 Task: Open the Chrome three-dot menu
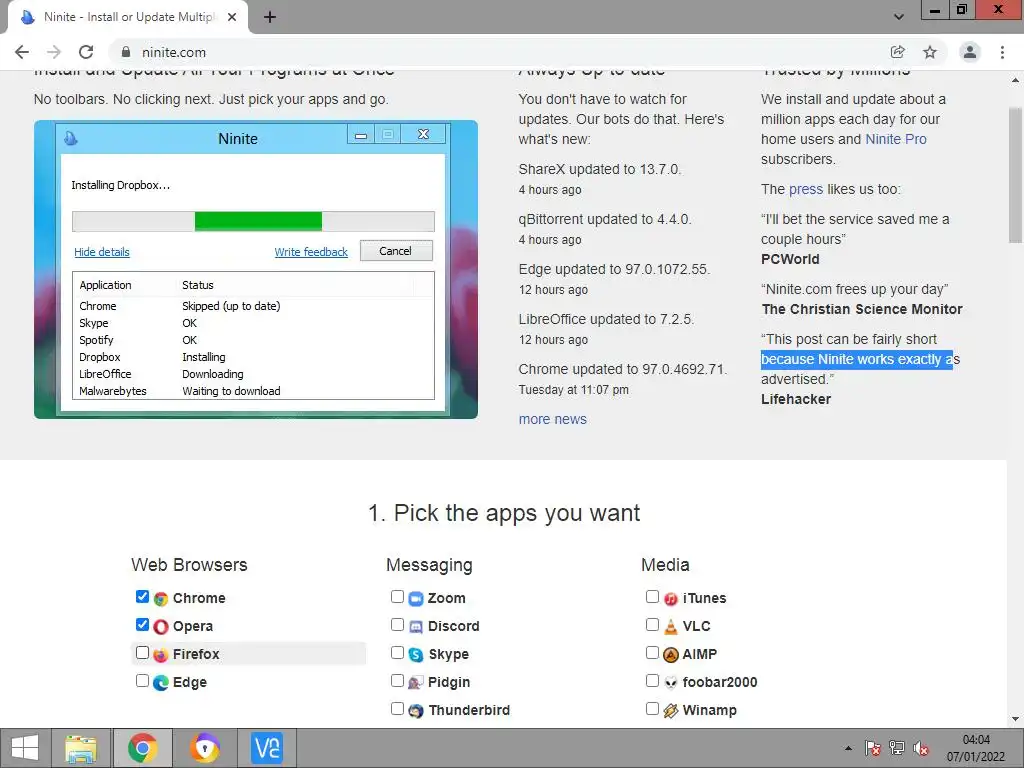click(x=1002, y=52)
